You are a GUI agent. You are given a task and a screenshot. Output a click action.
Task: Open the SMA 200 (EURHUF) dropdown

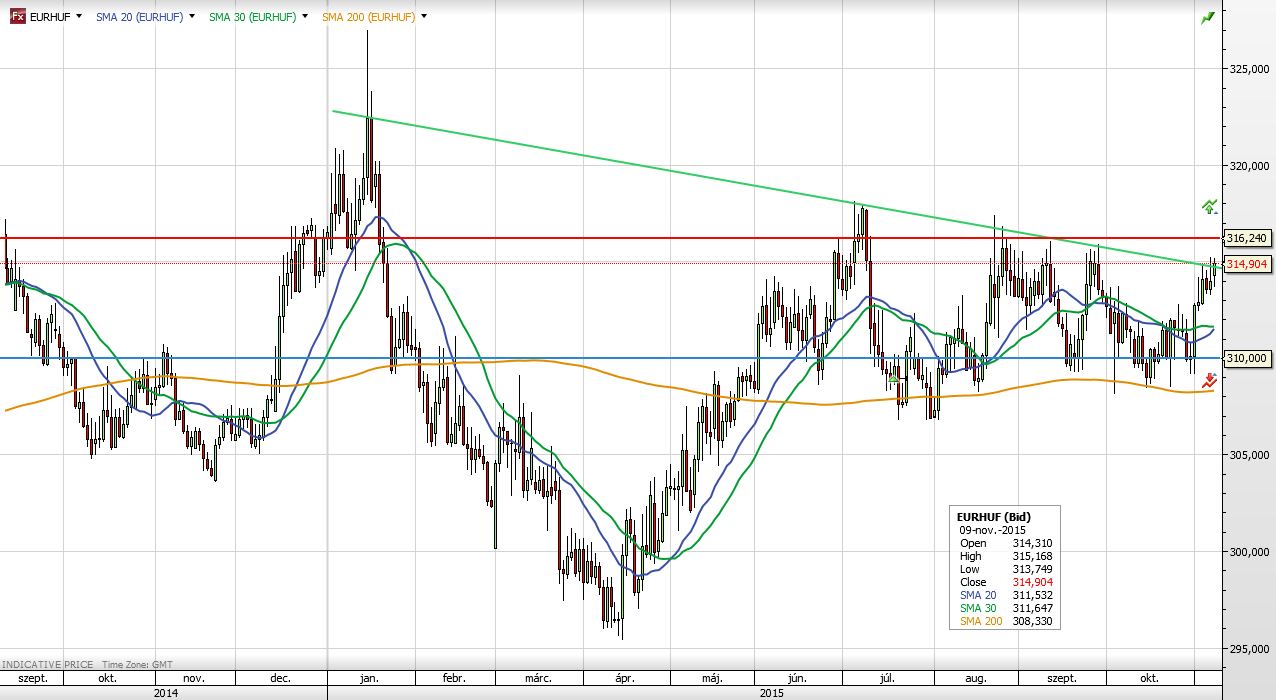424,17
